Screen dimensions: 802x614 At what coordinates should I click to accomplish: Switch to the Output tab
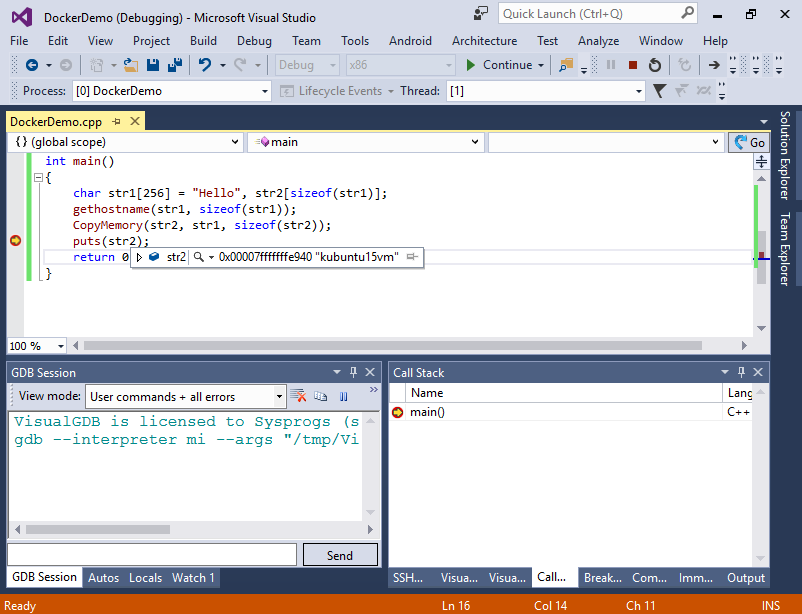(x=746, y=578)
